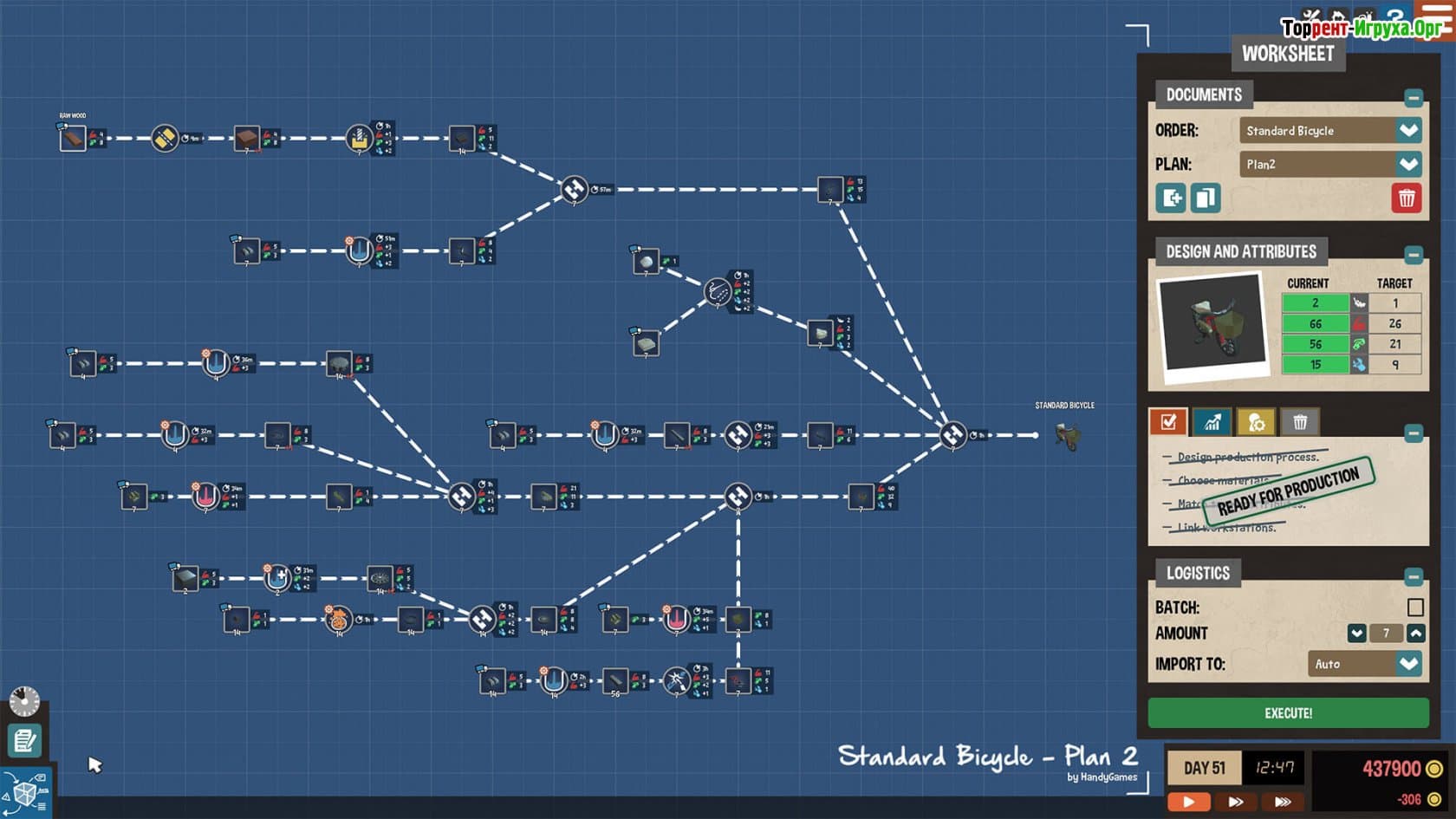
Task: Switch to the checklist tab
Action: pos(1168,422)
